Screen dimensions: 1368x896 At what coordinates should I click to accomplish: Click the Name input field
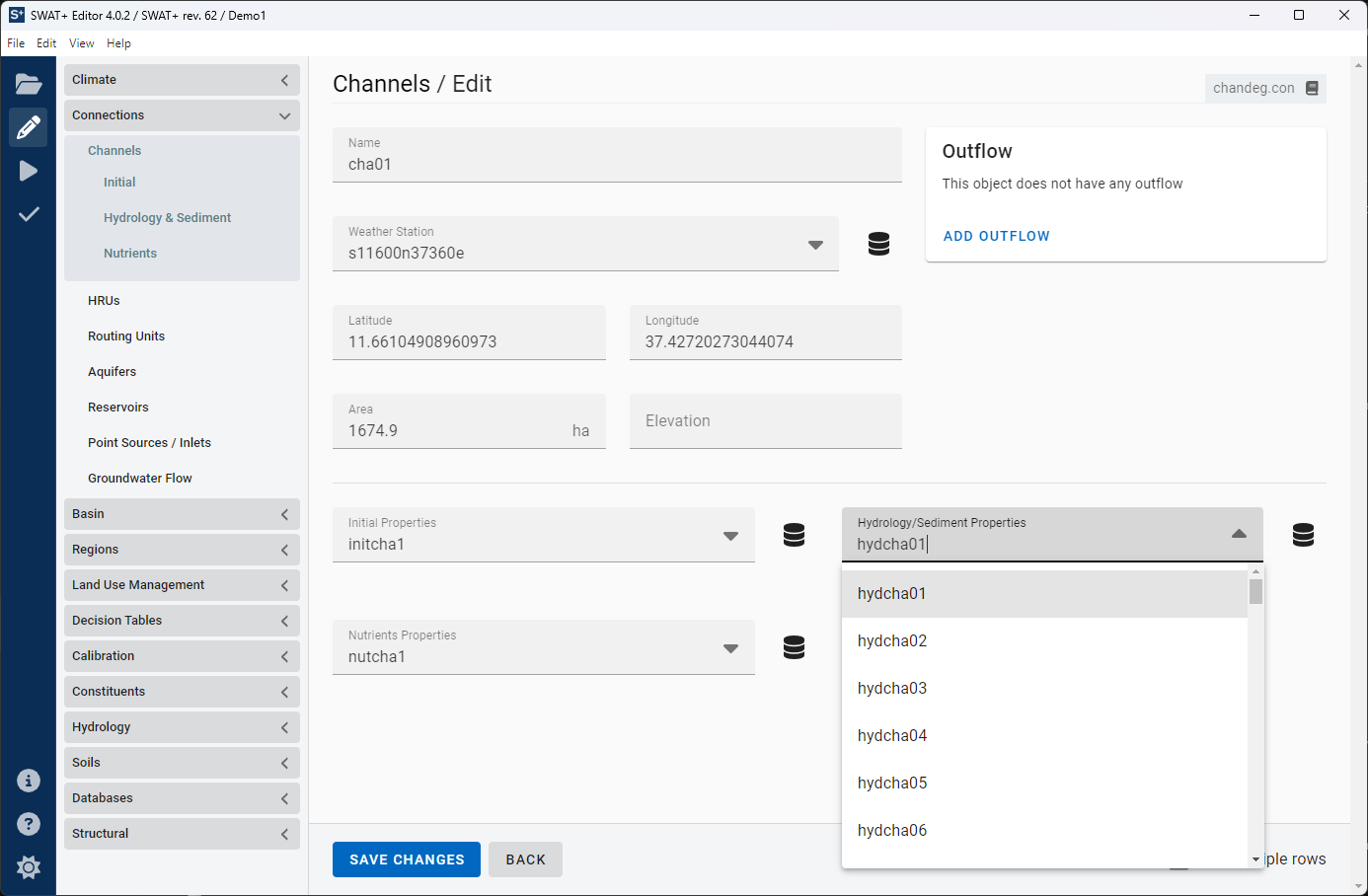click(x=617, y=155)
